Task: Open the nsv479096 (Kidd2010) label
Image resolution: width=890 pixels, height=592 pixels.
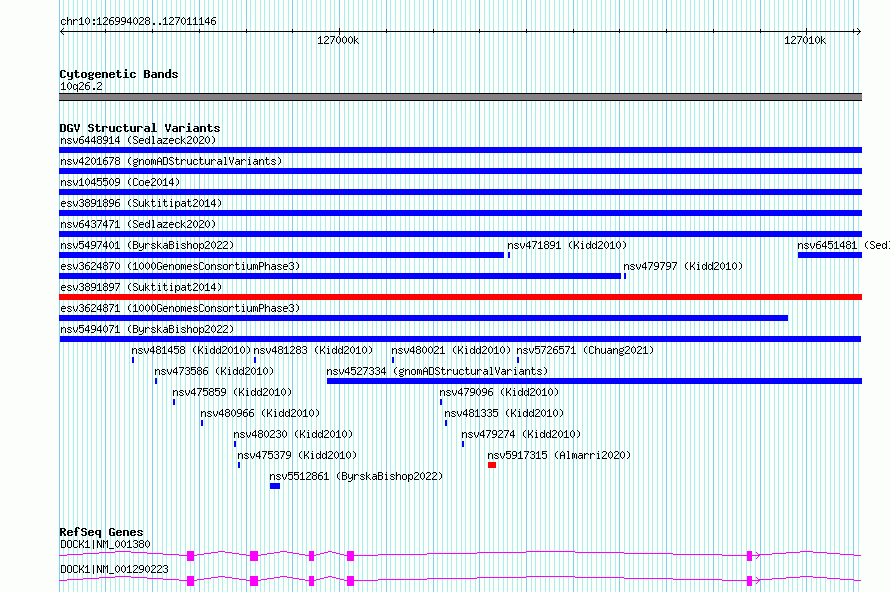Action: pyautogui.click(x=499, y=392)
